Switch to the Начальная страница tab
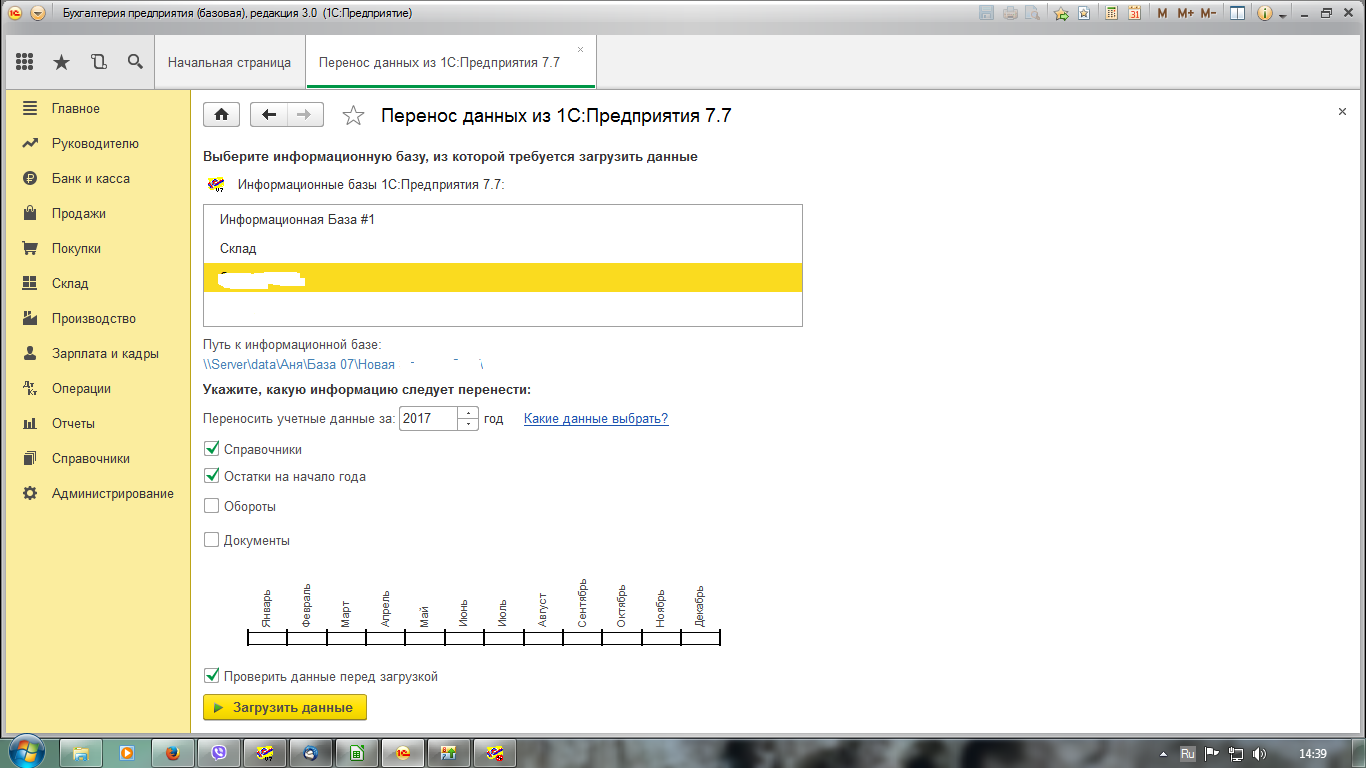 tap(229, 62)
